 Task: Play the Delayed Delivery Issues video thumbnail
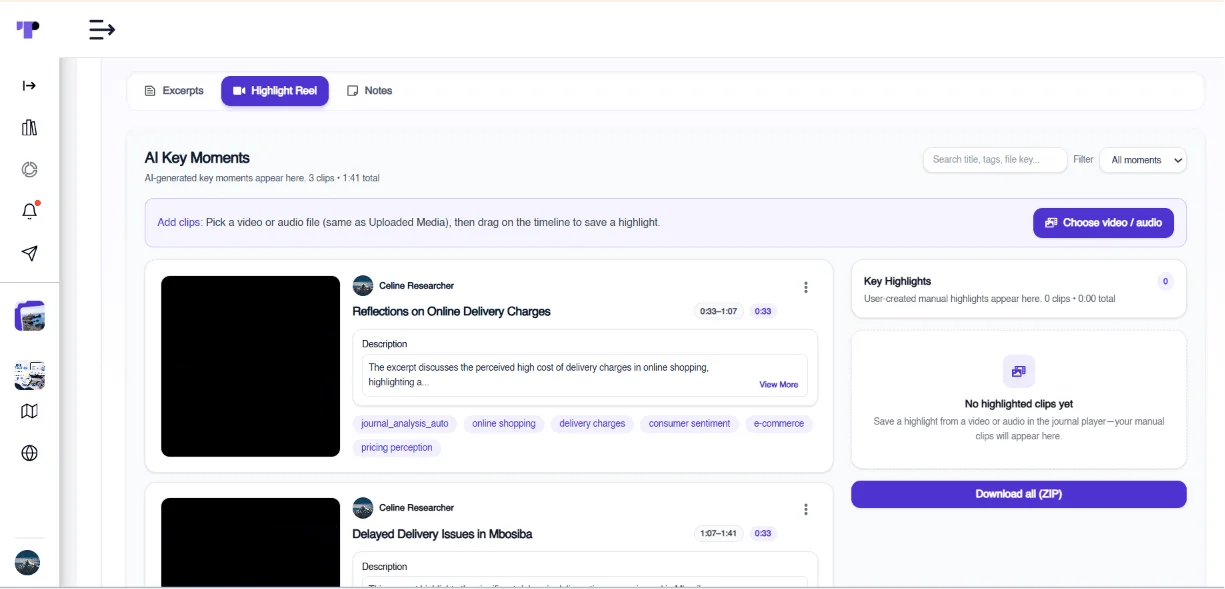tap(250, 542)
